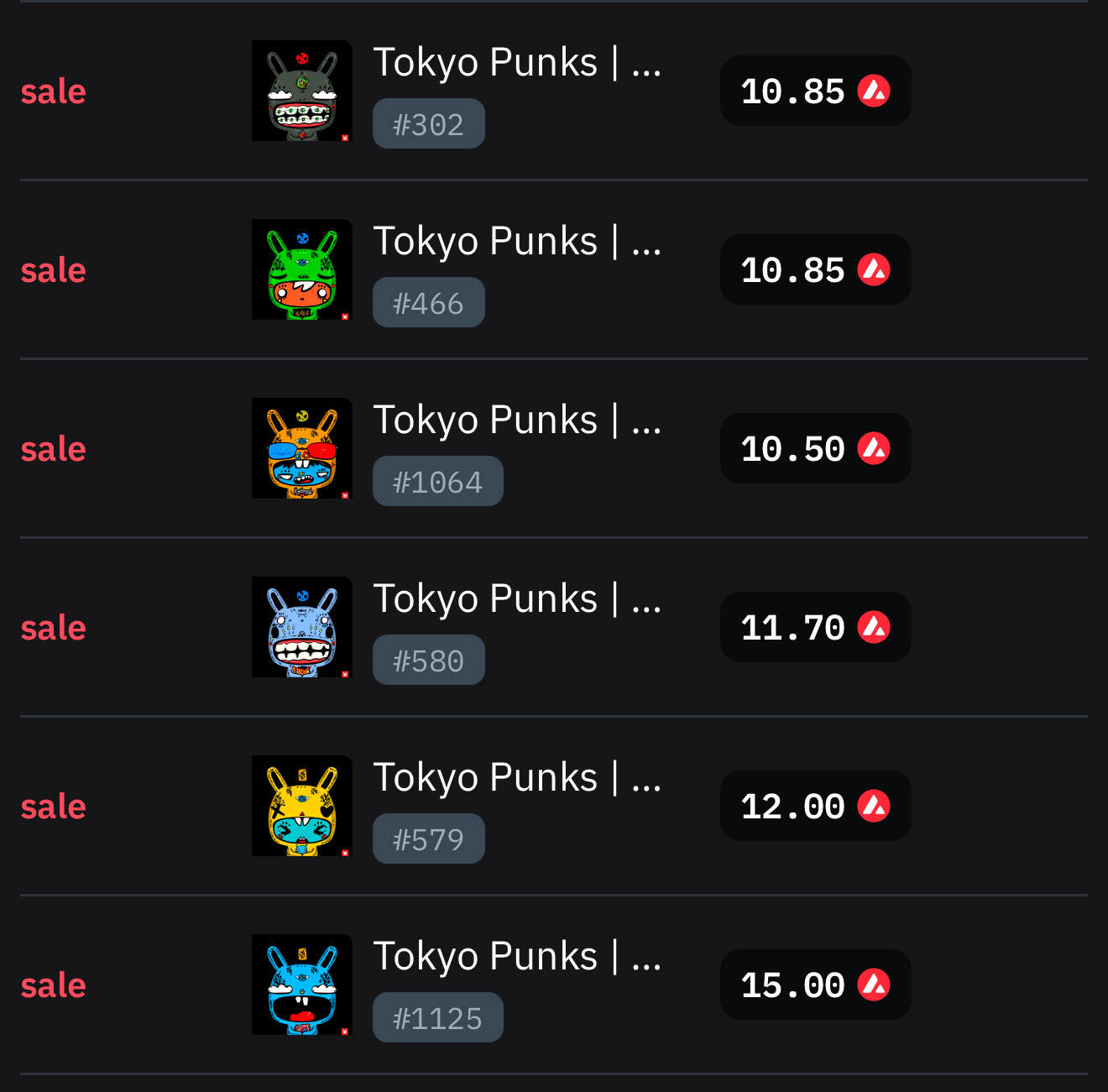This screenshot has width=1108, height=1092.
Task: Click the Avalanche icon on #466 price
Action: 874,269
